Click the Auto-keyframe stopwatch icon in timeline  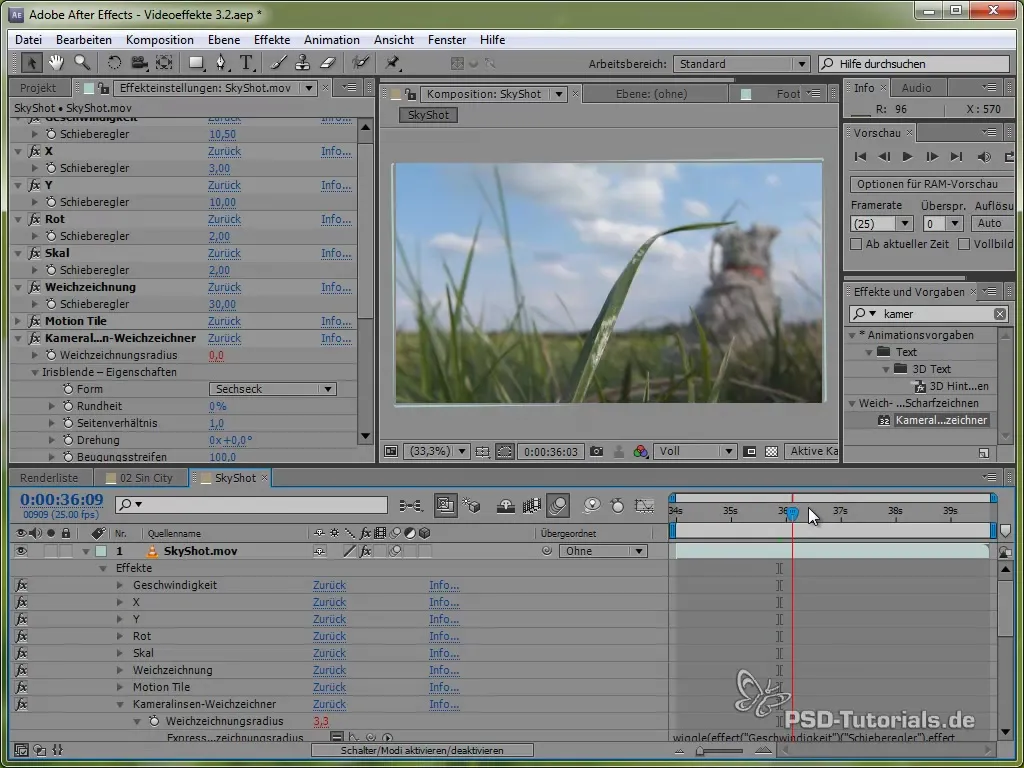click(616, 505)
